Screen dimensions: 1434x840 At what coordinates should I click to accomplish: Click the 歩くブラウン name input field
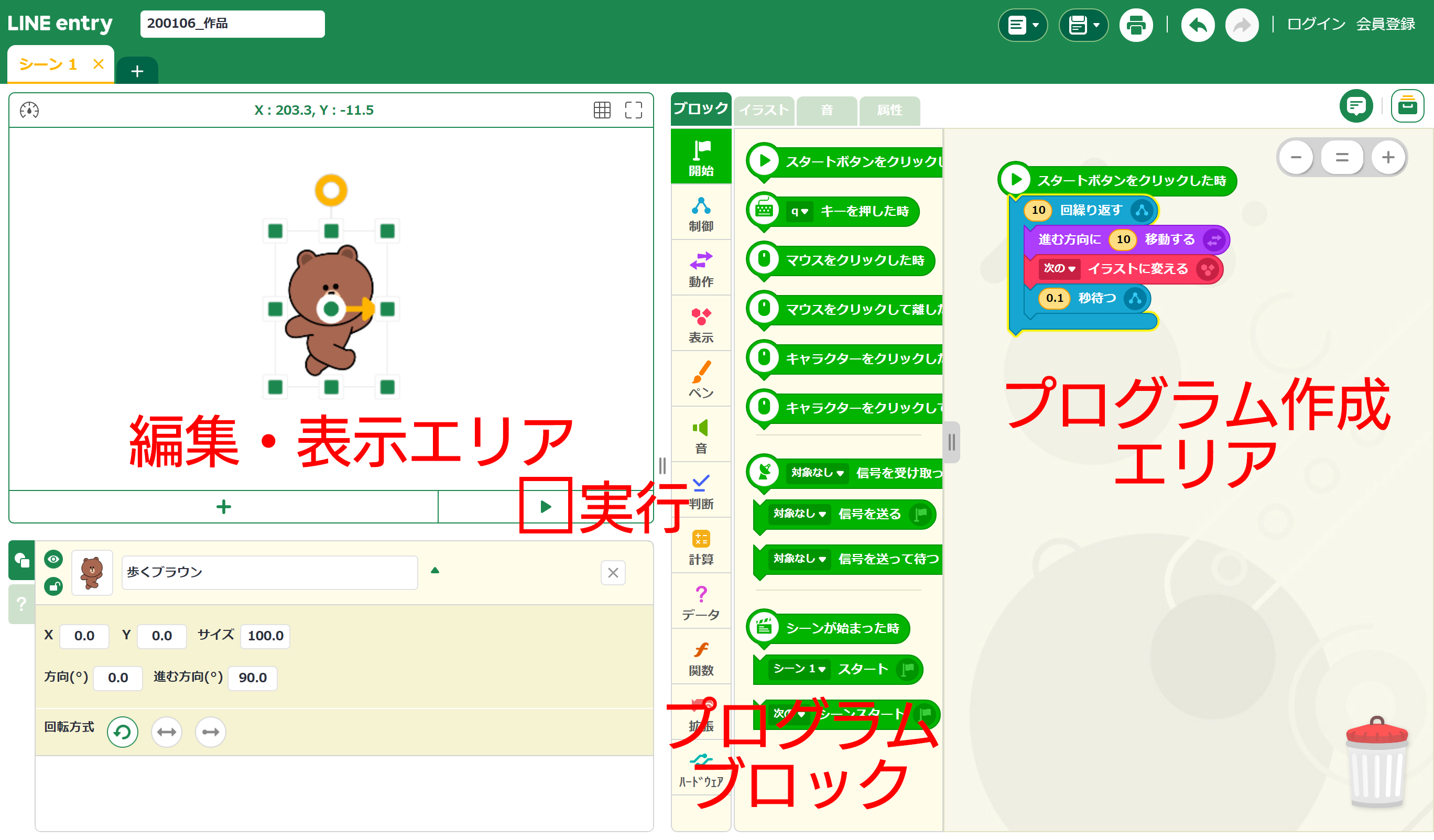pos(268,573)
